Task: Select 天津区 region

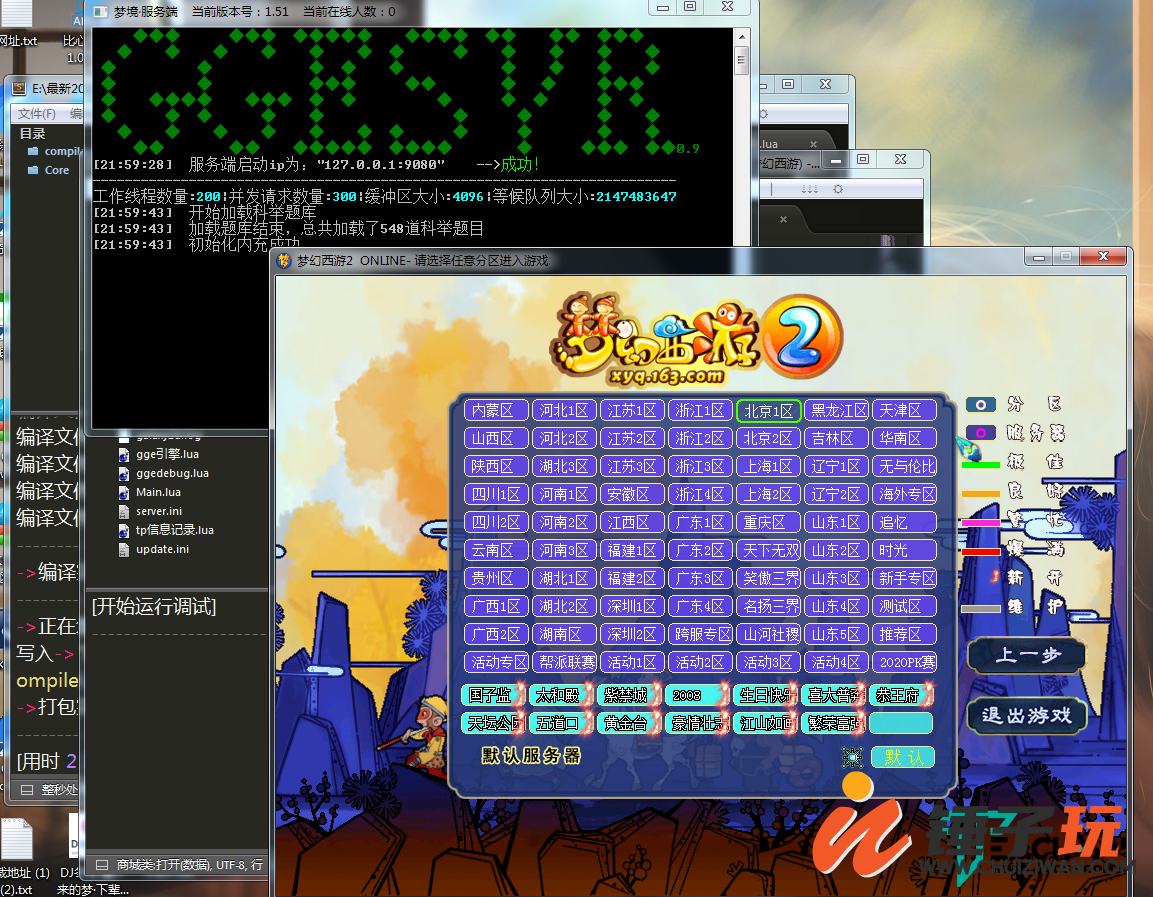Action: 904,410
